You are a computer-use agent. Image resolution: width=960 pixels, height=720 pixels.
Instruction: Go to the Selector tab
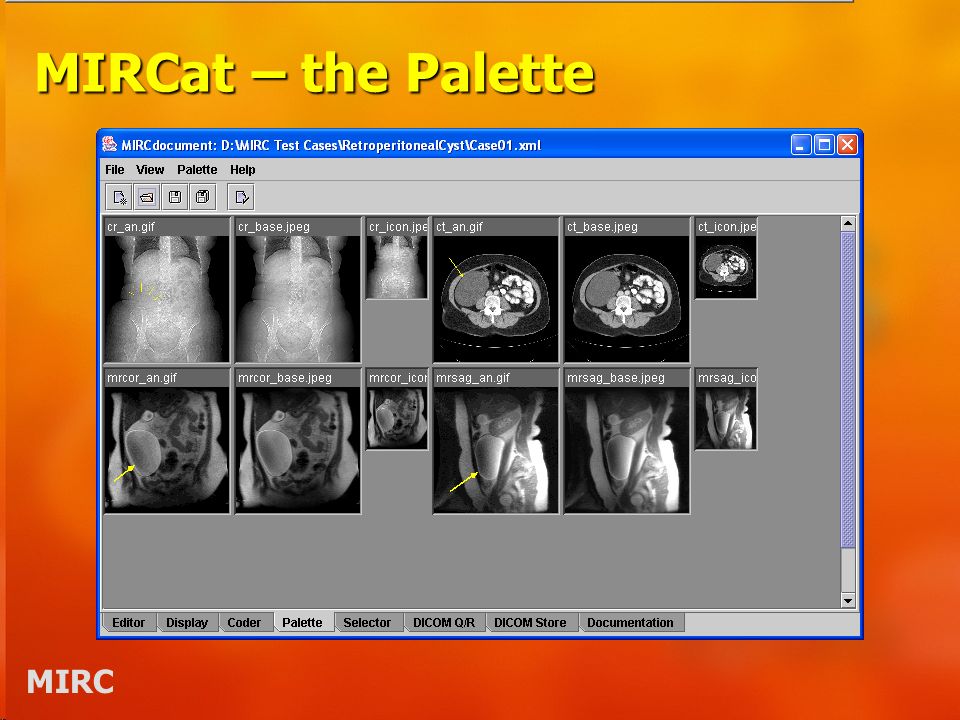tap(367, 623)
